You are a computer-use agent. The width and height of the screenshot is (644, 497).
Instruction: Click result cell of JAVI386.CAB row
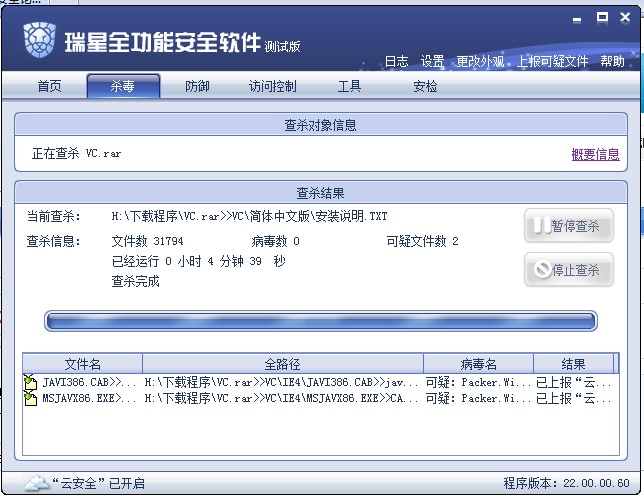(573, 382)
